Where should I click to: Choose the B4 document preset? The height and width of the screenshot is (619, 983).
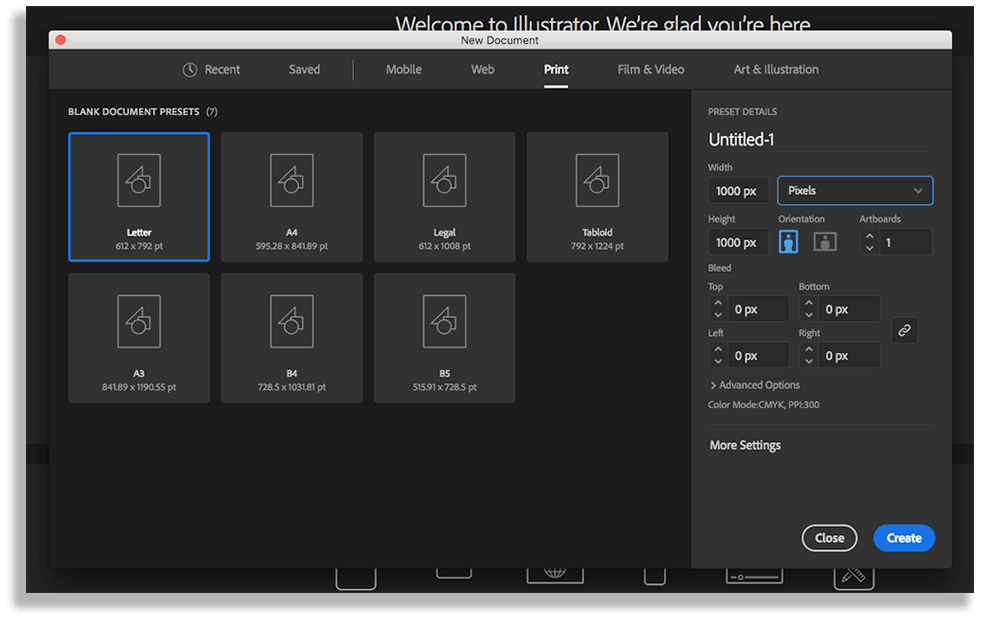(292, 337)
